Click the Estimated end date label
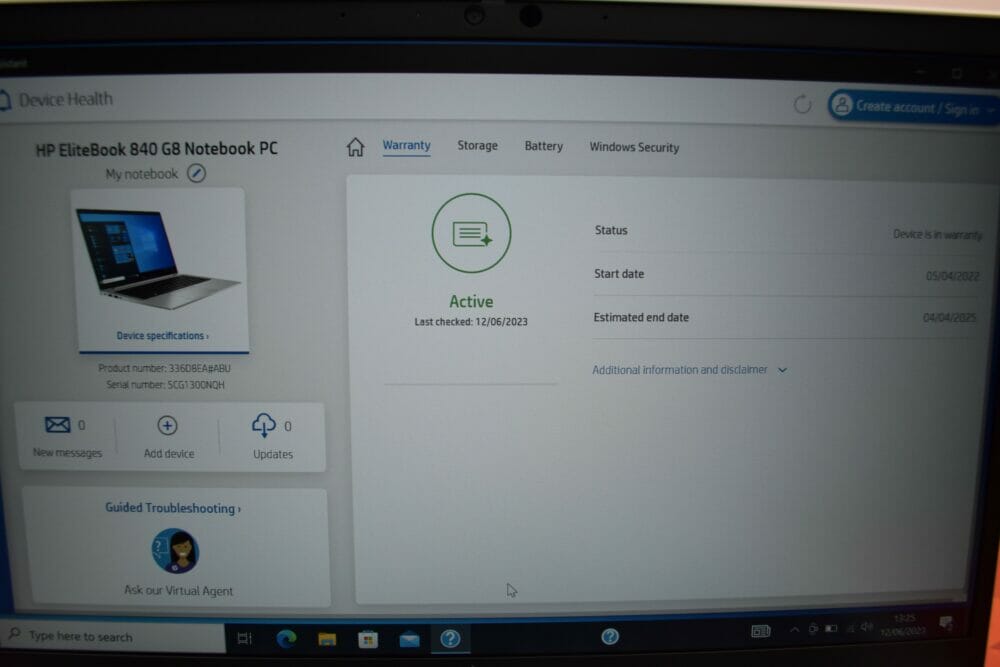The image size is (1000, 667). click(641, 317)
